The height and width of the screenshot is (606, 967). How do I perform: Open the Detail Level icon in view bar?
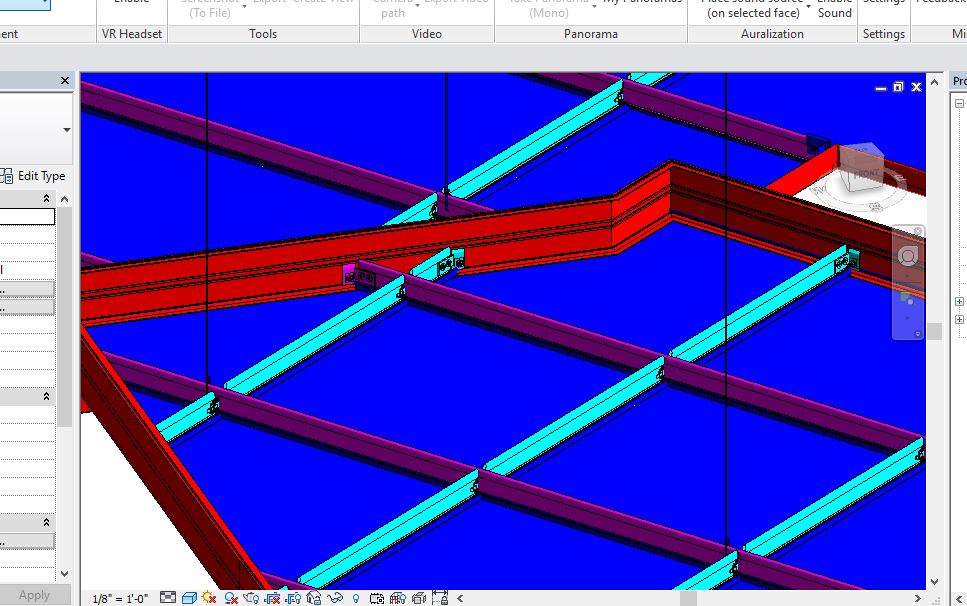(168, 598)
